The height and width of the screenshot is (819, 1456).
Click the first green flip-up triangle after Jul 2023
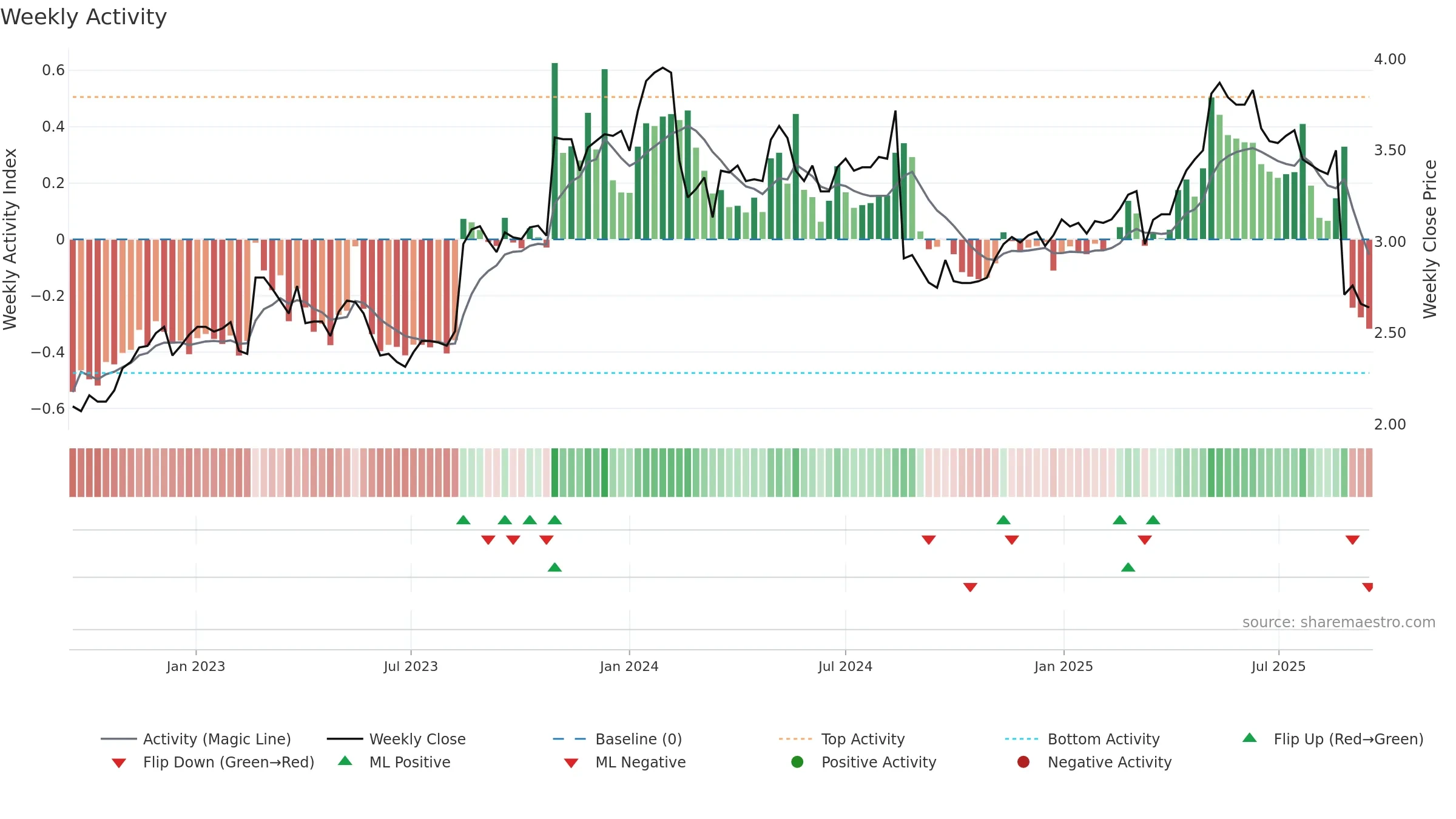(463, 520)
